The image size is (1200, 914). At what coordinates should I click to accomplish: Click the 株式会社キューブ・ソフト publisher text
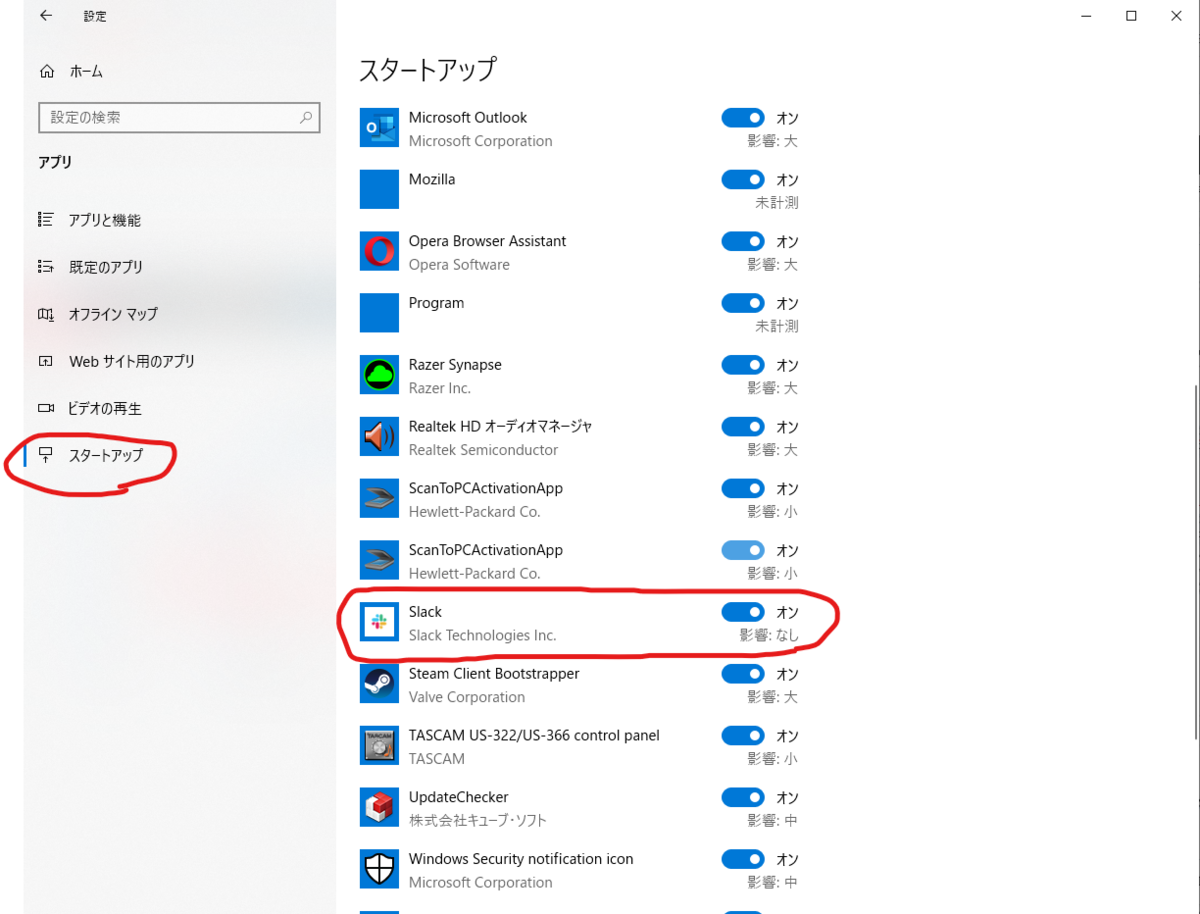478,821
